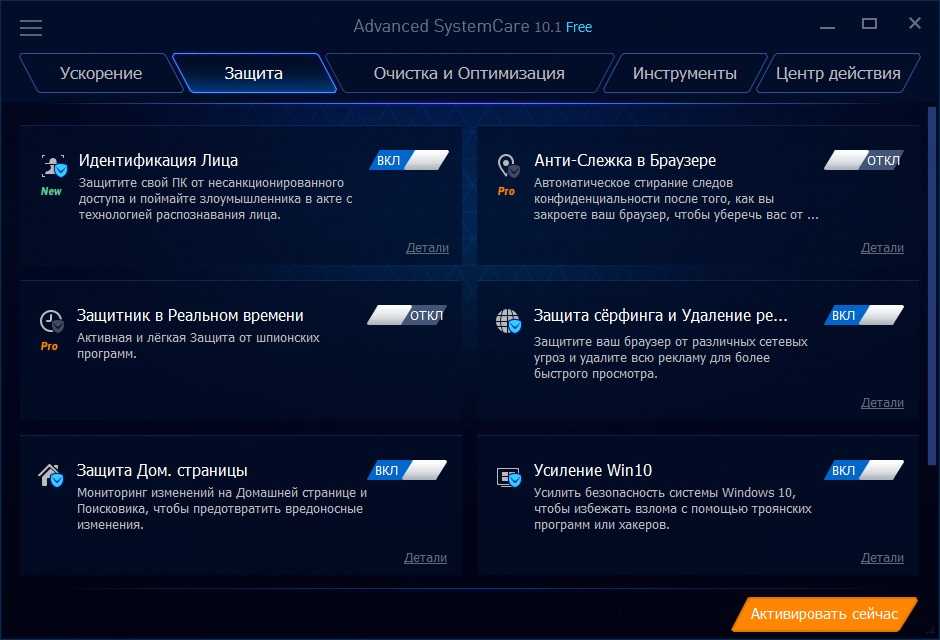Image resolution: width=940 pixels, height=640 pixels.
Task: Open the Очистка и Оптимизация tab
Action: 469,73
